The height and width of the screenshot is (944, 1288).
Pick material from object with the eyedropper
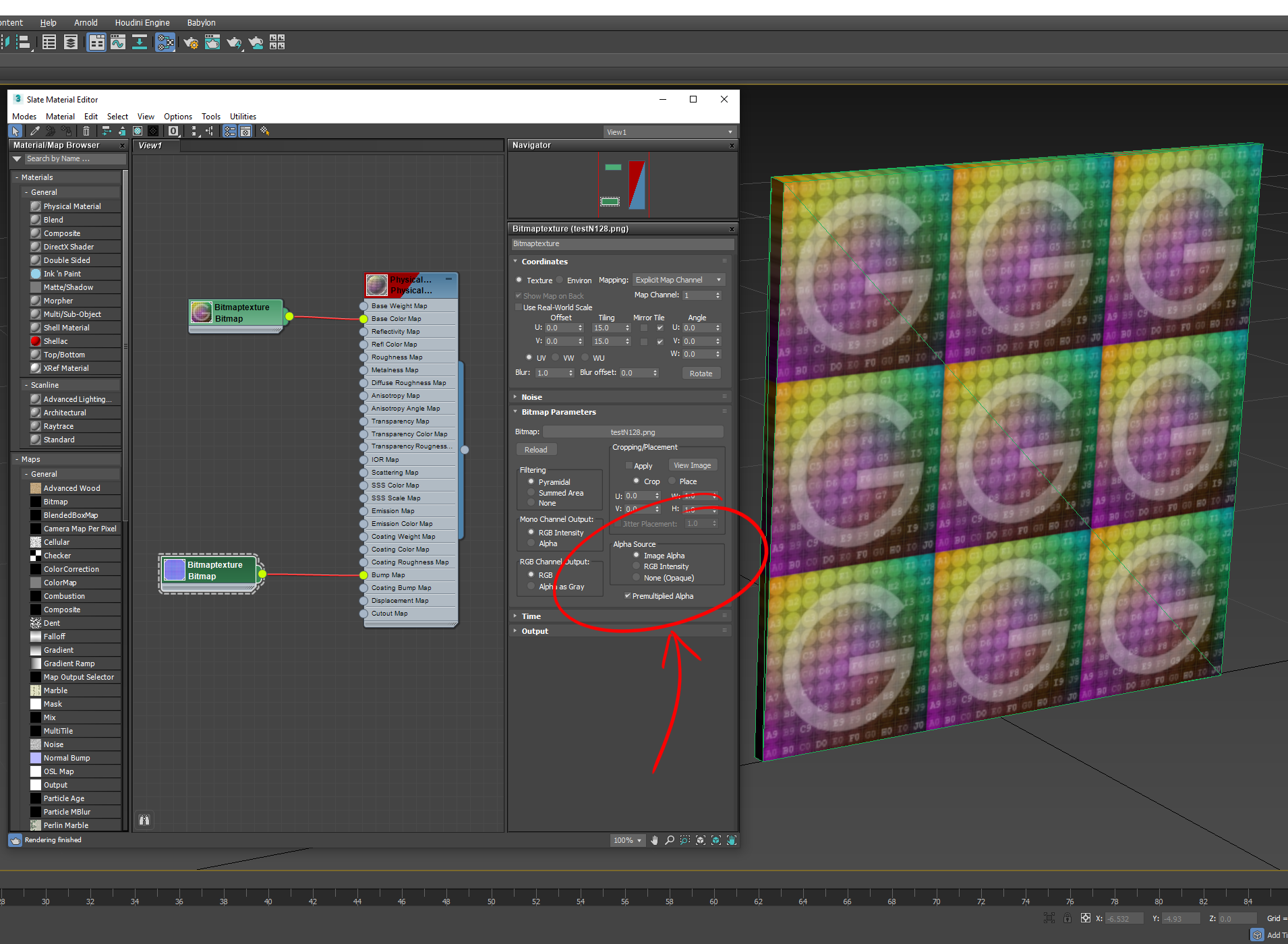click(x=35, y=131)
